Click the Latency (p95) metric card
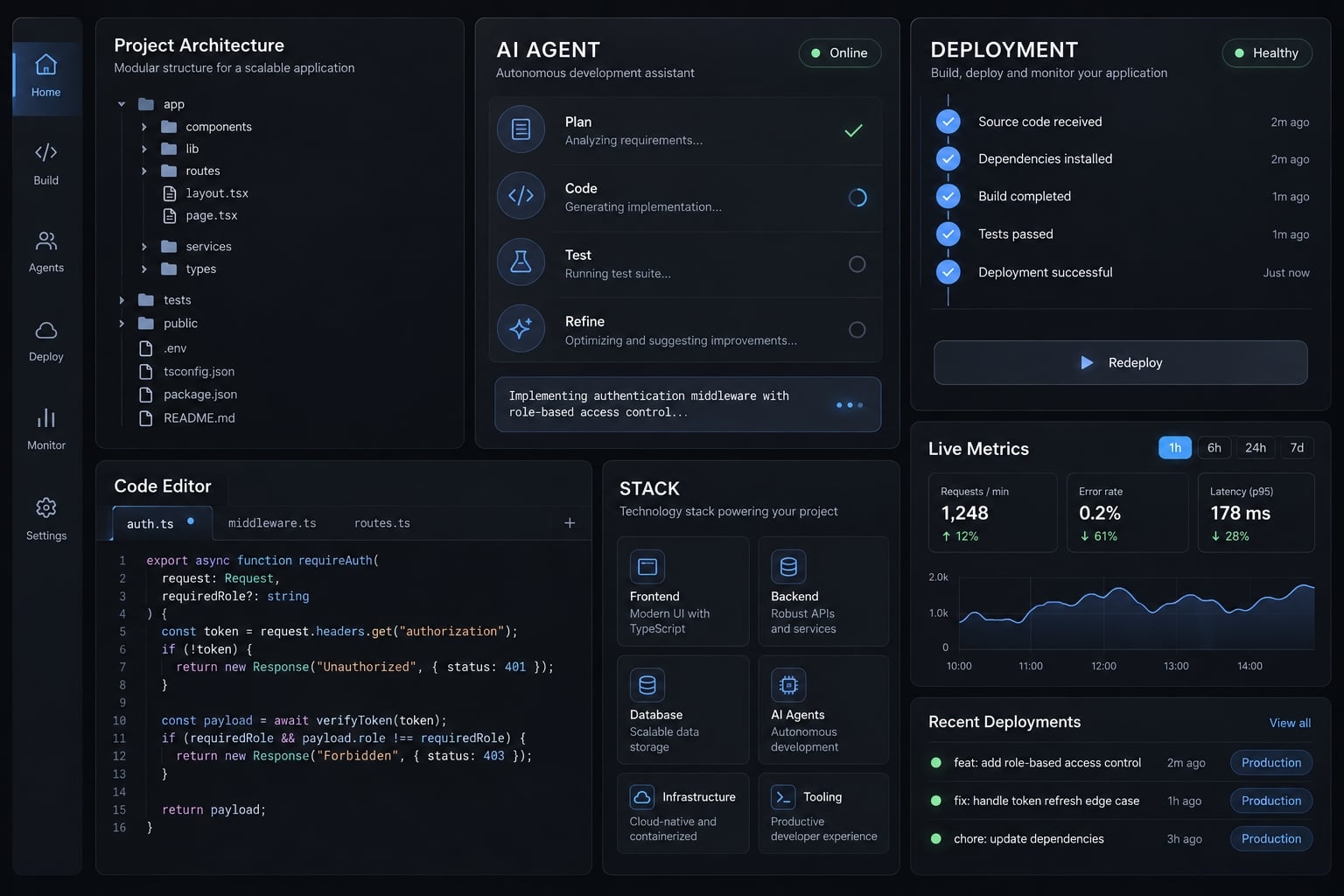Image resolution: width=1344 pixels, height=896 pixels. tap(1256, 513)
